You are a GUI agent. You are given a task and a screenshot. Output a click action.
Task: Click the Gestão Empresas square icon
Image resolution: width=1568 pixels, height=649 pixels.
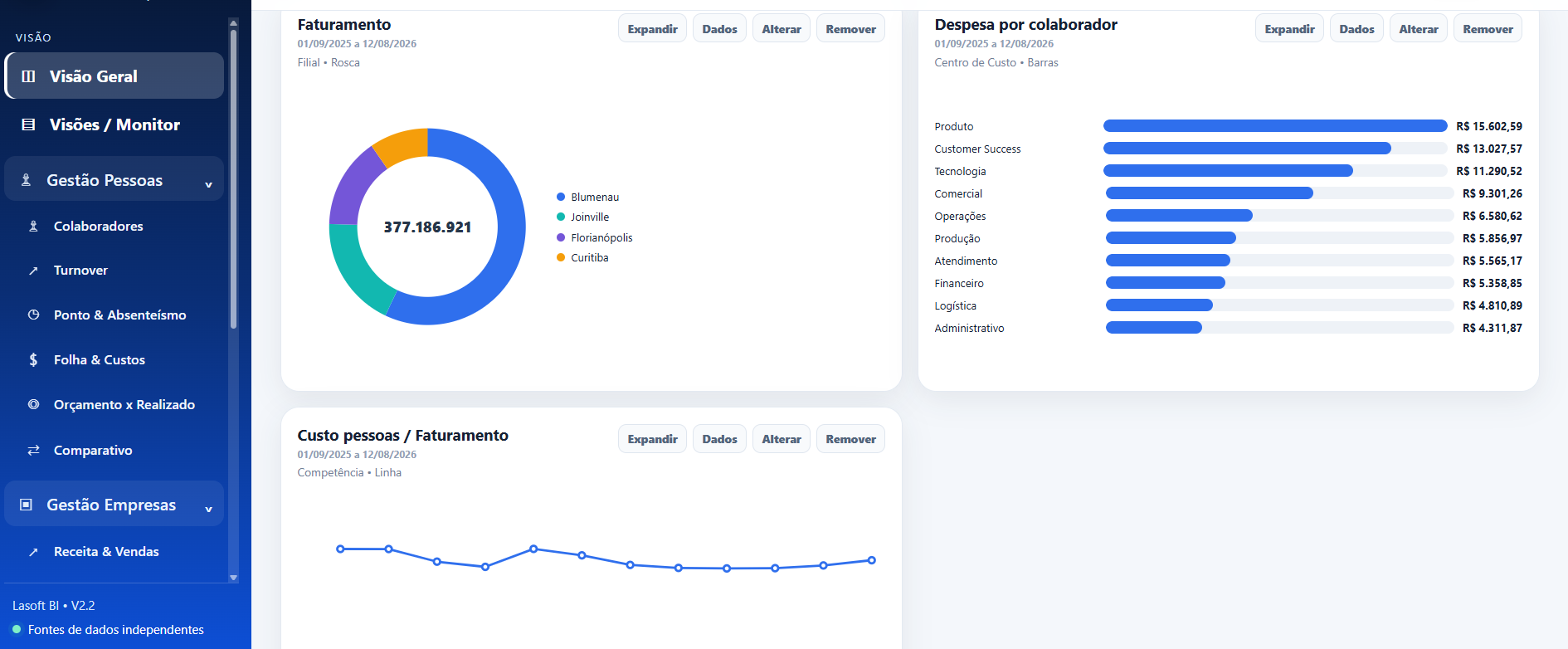(26, 505)
